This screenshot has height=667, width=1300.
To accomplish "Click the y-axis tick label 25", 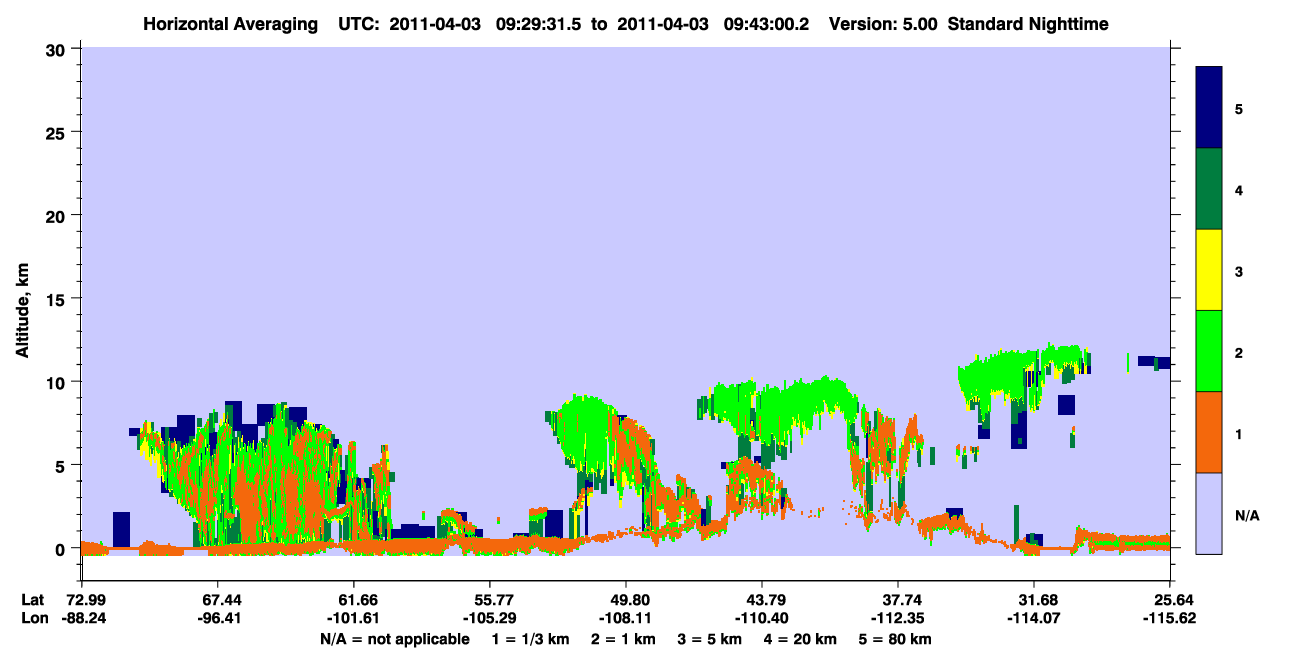I will pyautogui.click(x=58, y=132).
